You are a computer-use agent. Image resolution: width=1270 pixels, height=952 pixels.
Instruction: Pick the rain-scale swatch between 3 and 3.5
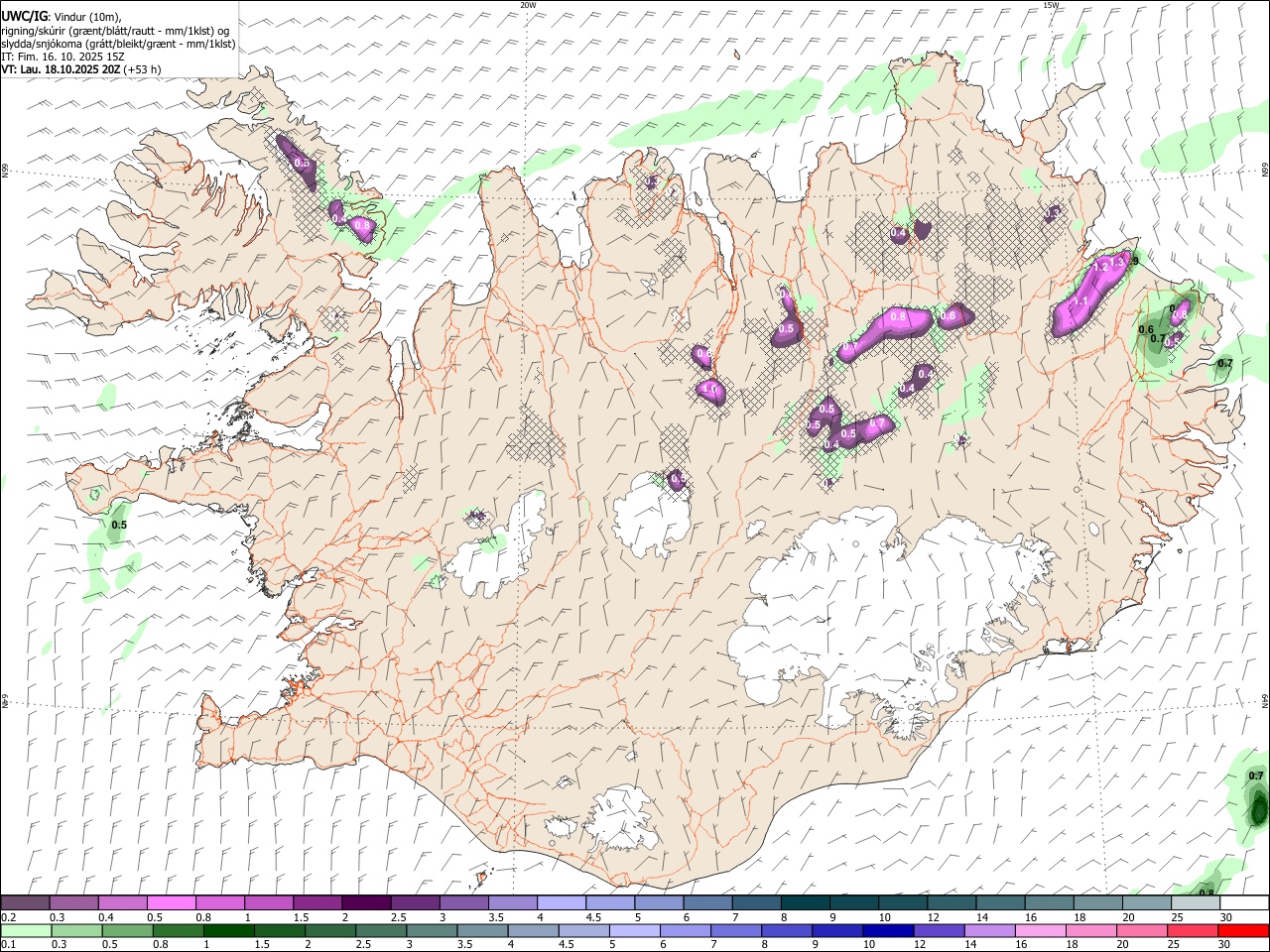click(432, 931)
